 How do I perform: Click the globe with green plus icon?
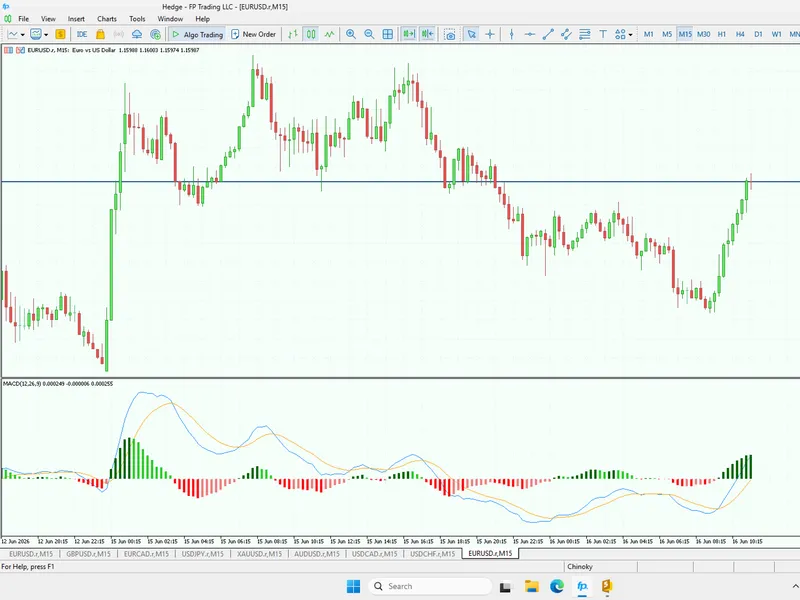[156, 34]
